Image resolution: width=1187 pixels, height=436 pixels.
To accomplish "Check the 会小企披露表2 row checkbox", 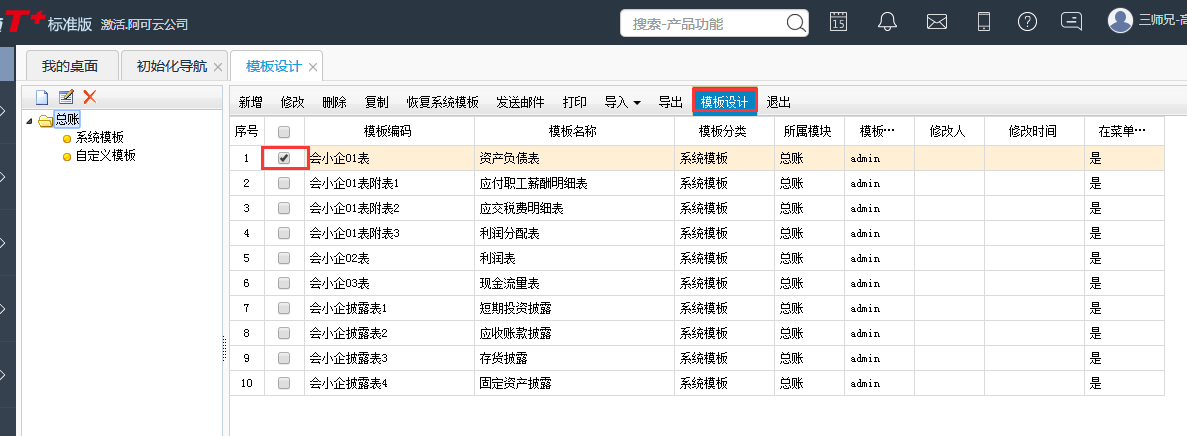I will [284, 333].
